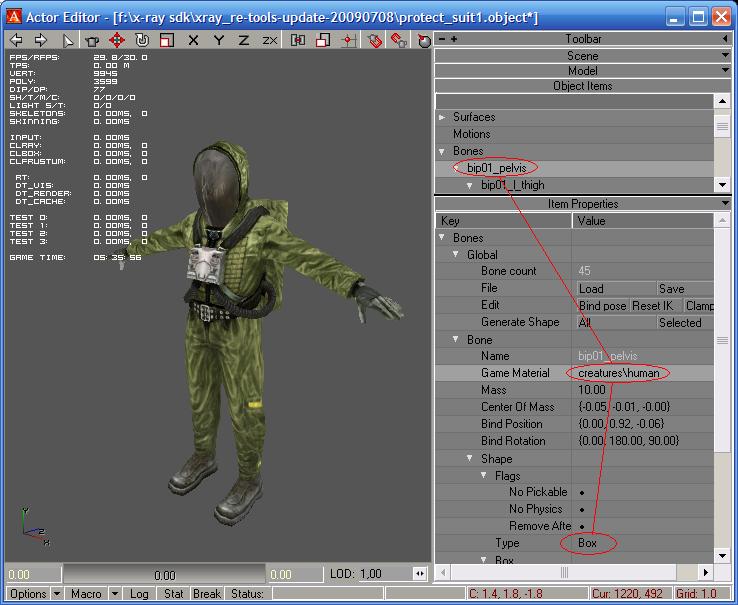Activate the red move gizmo tool

tap(117, 40)
